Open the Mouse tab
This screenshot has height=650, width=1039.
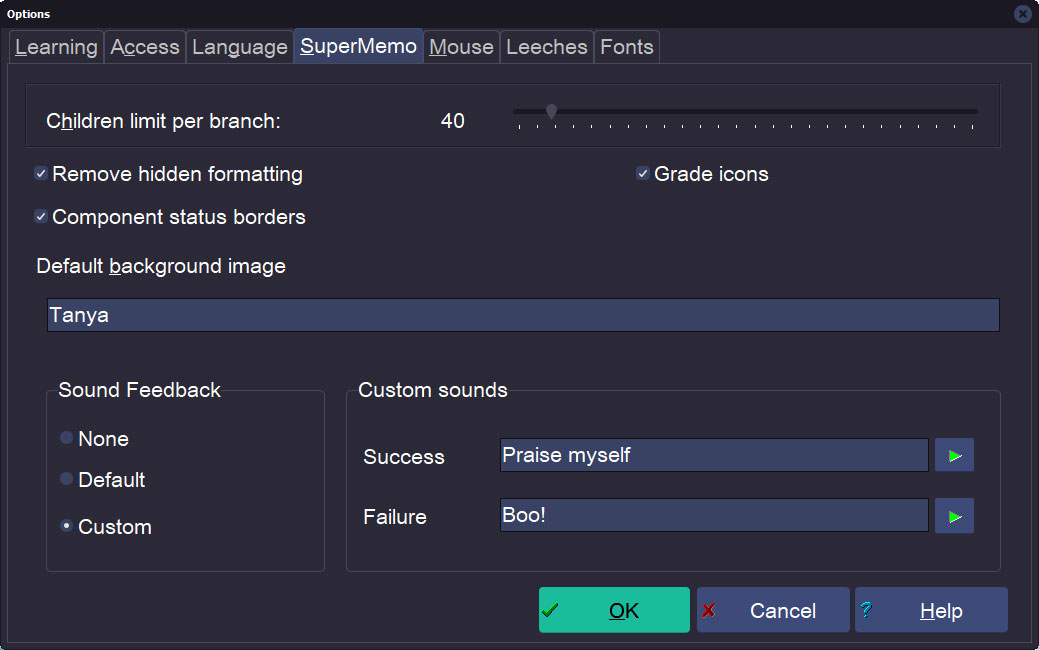tap(461, 47)
